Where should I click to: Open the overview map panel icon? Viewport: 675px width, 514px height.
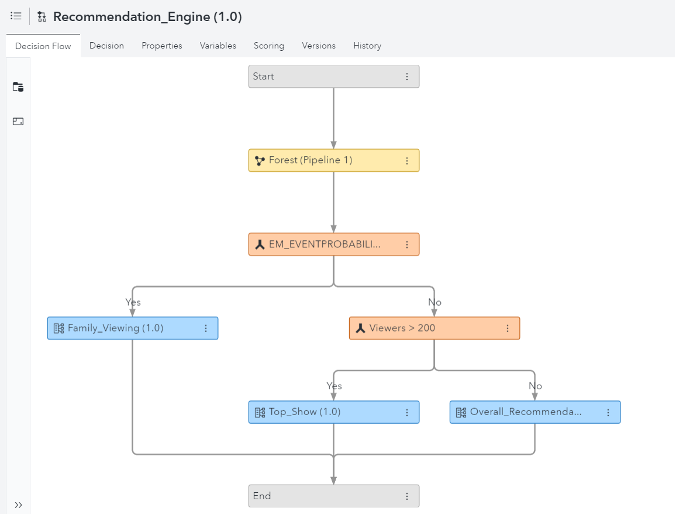tap(18, 121)
